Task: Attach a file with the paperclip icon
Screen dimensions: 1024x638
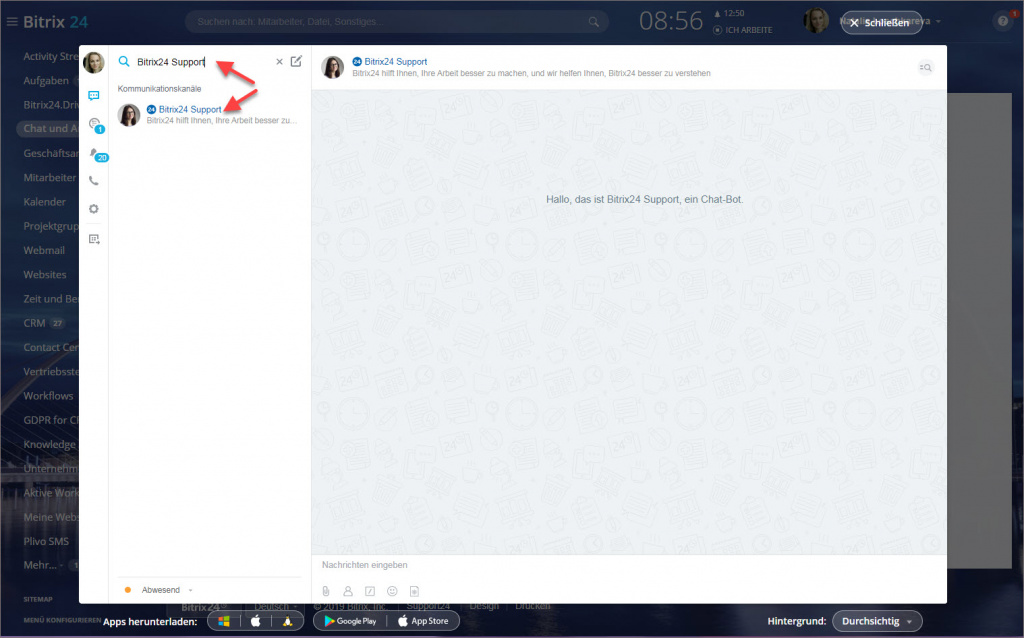Action: pyautogui.click(x=326, y=591)
